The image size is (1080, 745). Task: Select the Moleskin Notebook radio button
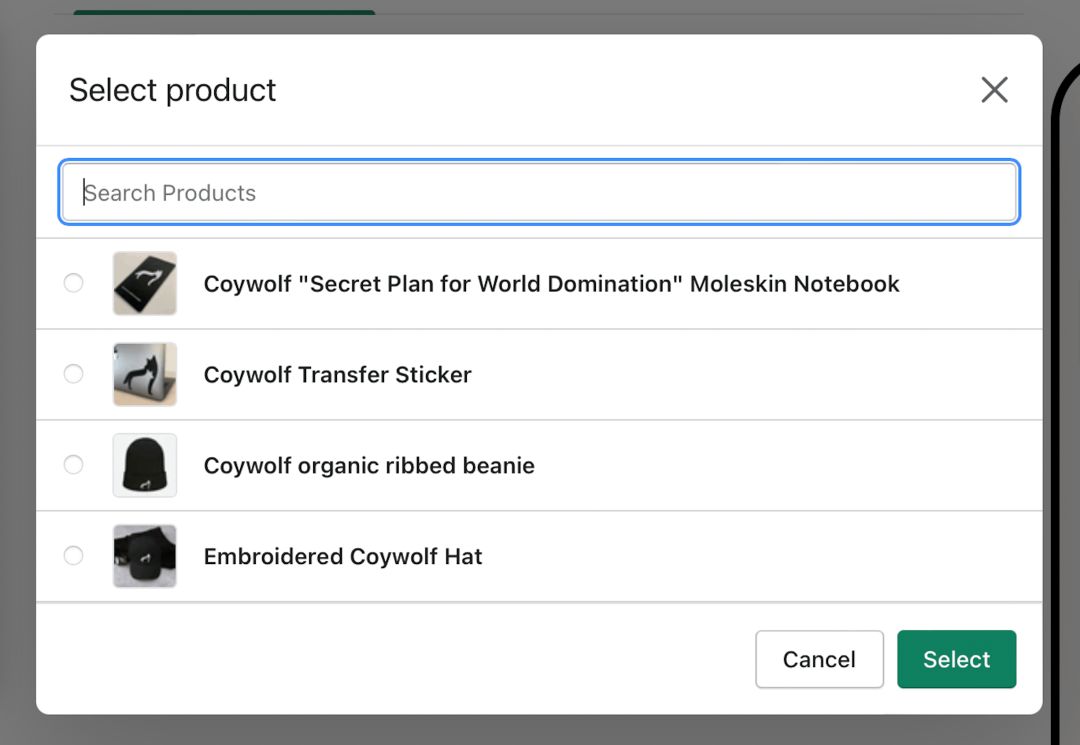[73, 283]
